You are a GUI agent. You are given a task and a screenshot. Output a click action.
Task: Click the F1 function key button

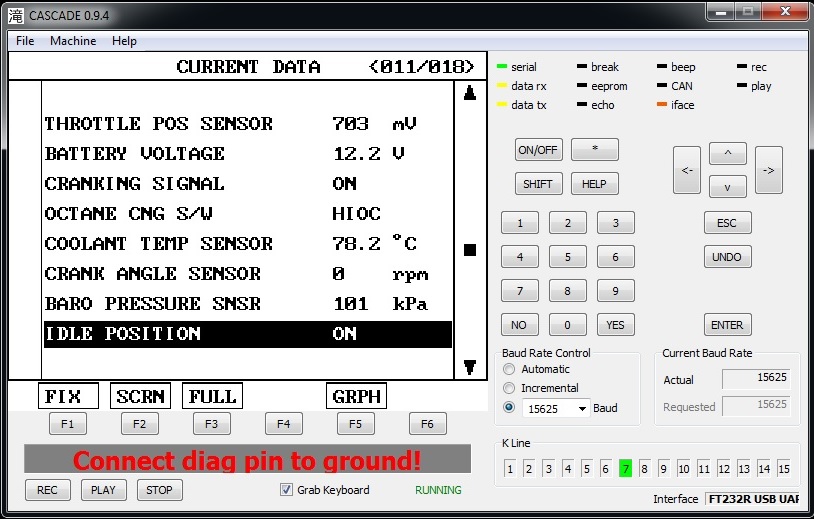coord(67,424)
